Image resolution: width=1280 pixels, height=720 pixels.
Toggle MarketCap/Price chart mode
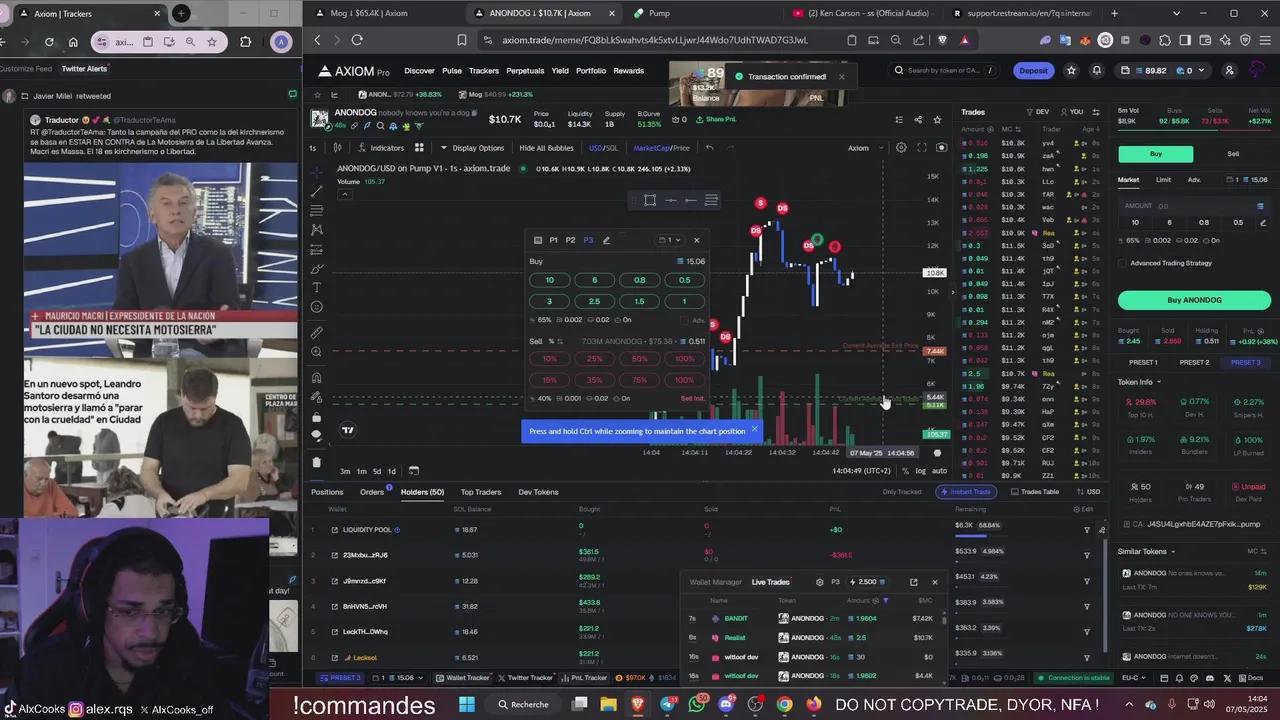click(x=661, y=148)
